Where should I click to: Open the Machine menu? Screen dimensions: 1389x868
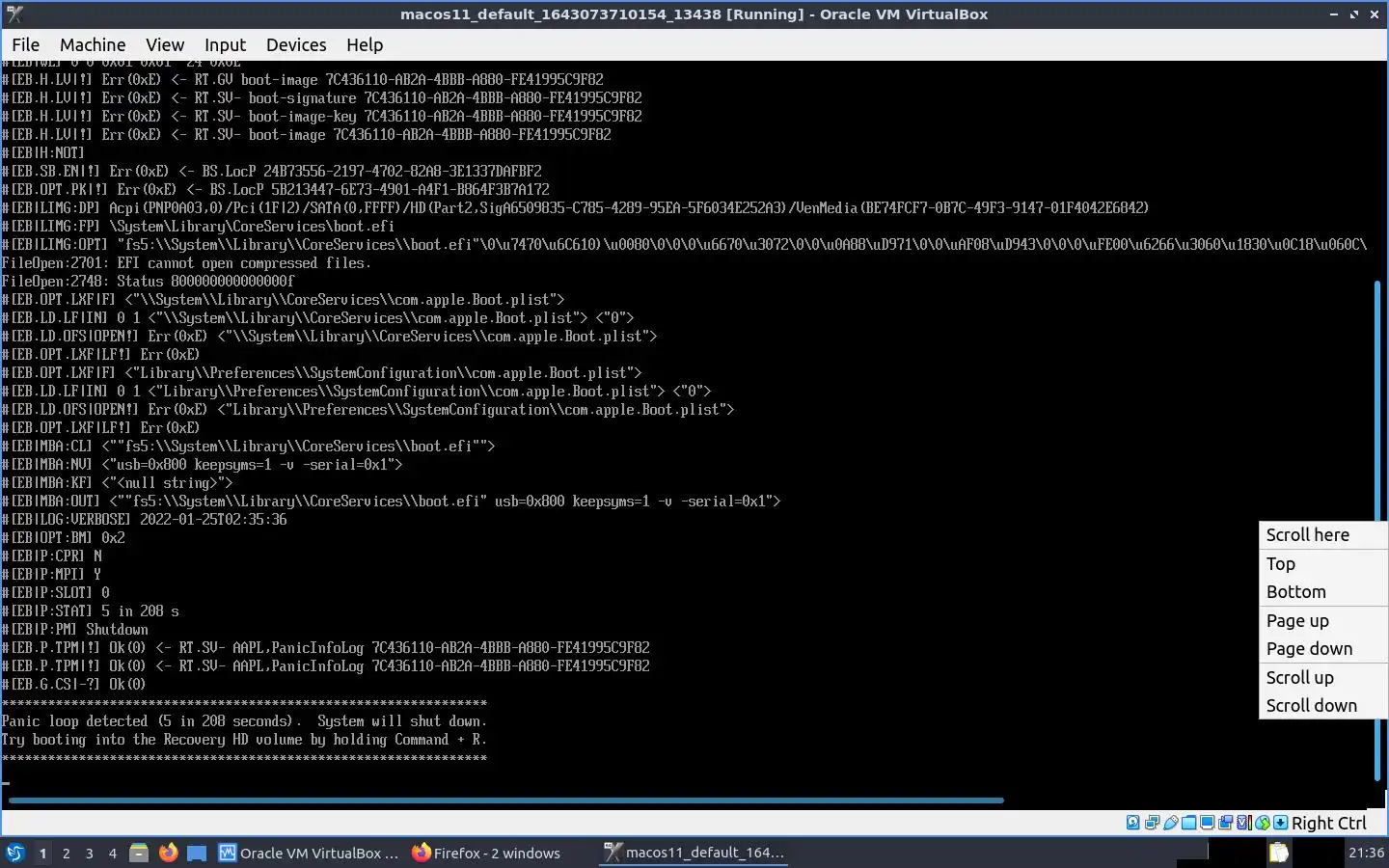pos(93,44)
